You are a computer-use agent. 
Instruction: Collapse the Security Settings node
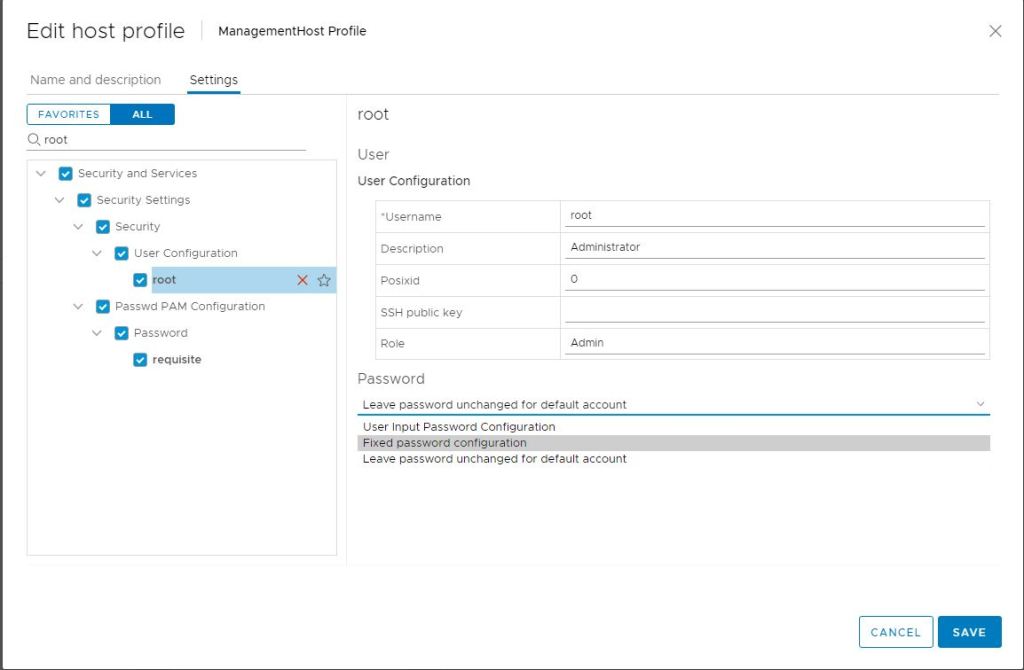[60, 200]
